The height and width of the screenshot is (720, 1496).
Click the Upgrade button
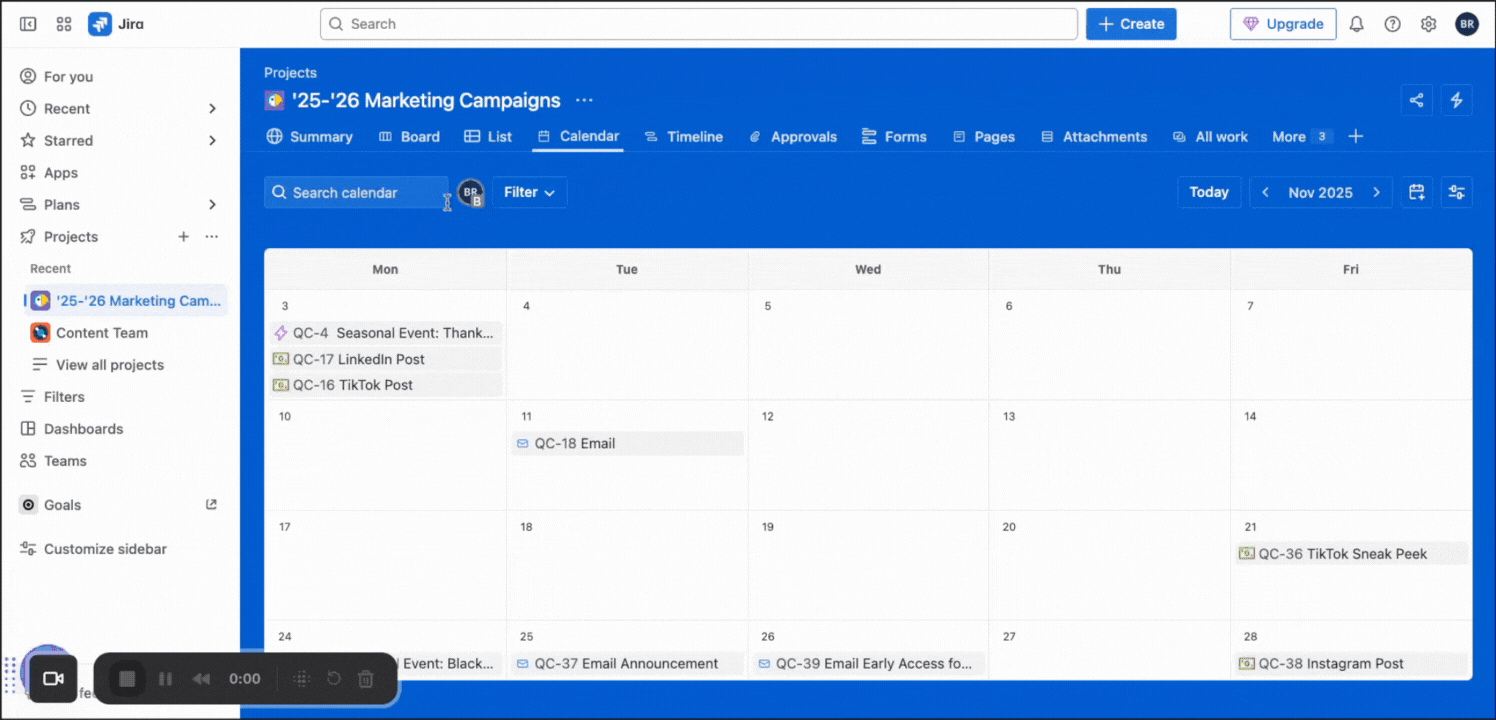coord(1283,23)
